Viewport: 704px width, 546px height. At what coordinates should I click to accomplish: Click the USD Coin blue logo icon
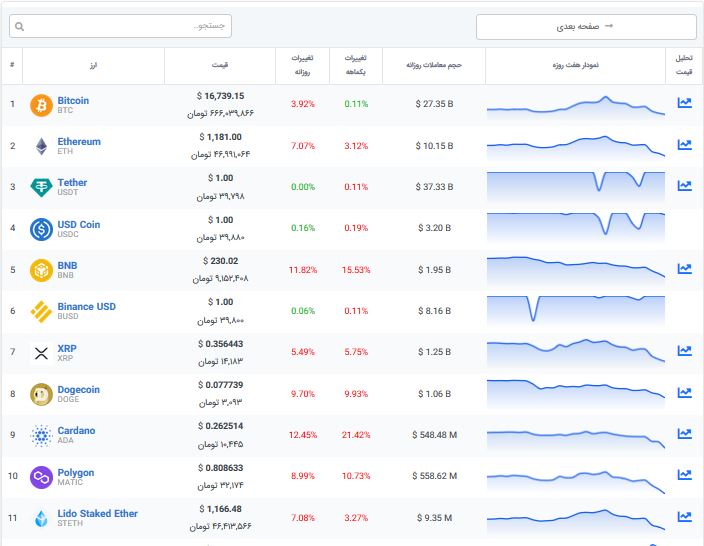pos(41,229)
